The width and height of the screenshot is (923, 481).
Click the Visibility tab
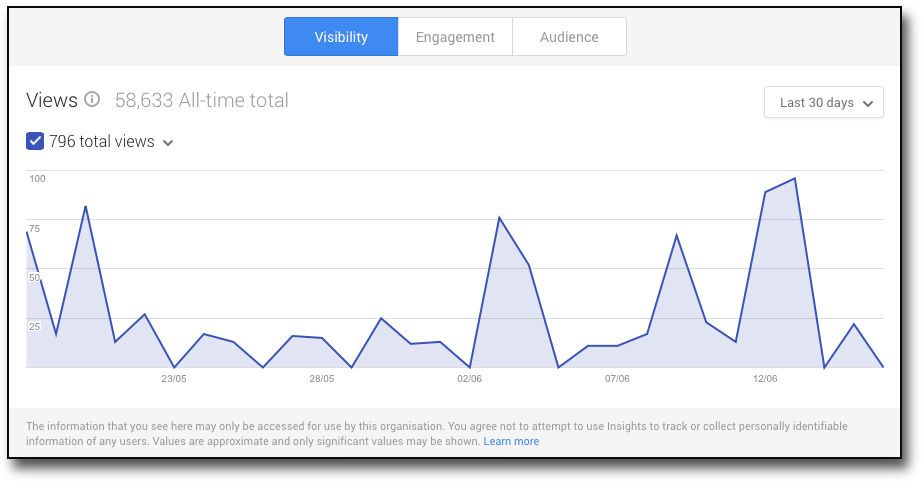(x=341, y=37)
